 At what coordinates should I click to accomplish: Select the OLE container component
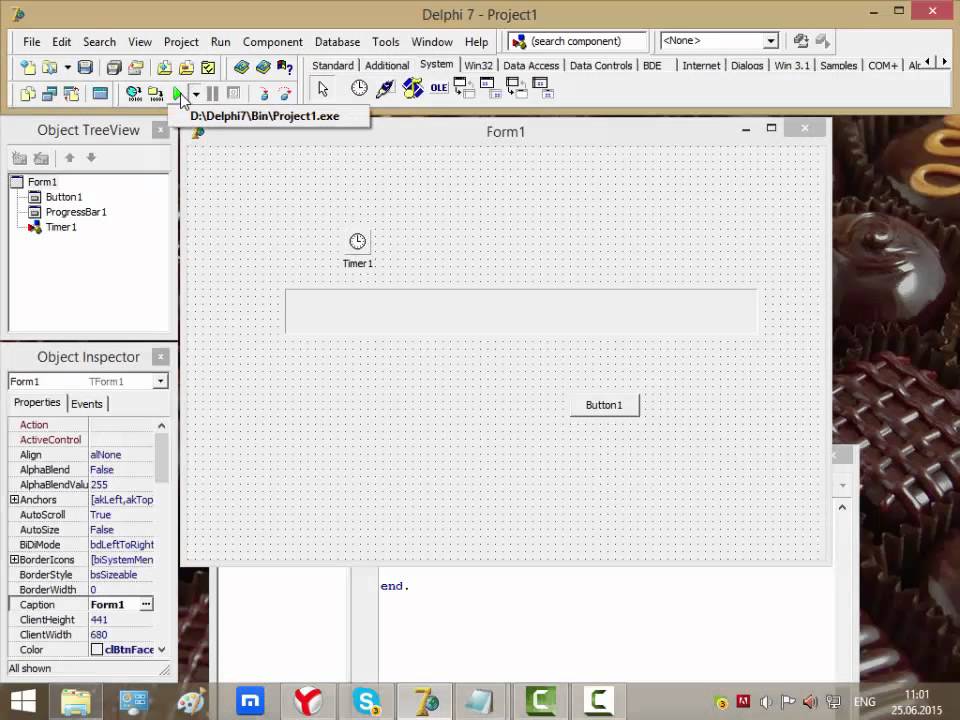click(x=438, y=88)
